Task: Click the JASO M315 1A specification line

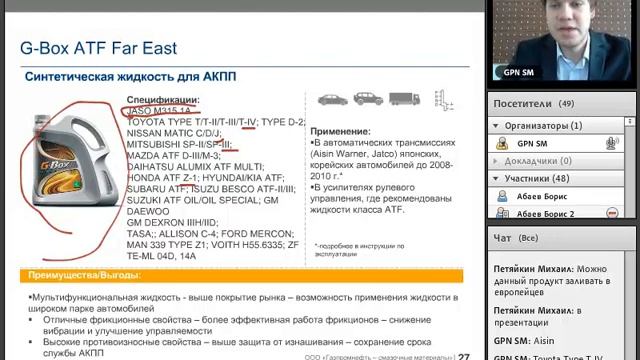Action: pyautogui.click(x=159, y=111)
